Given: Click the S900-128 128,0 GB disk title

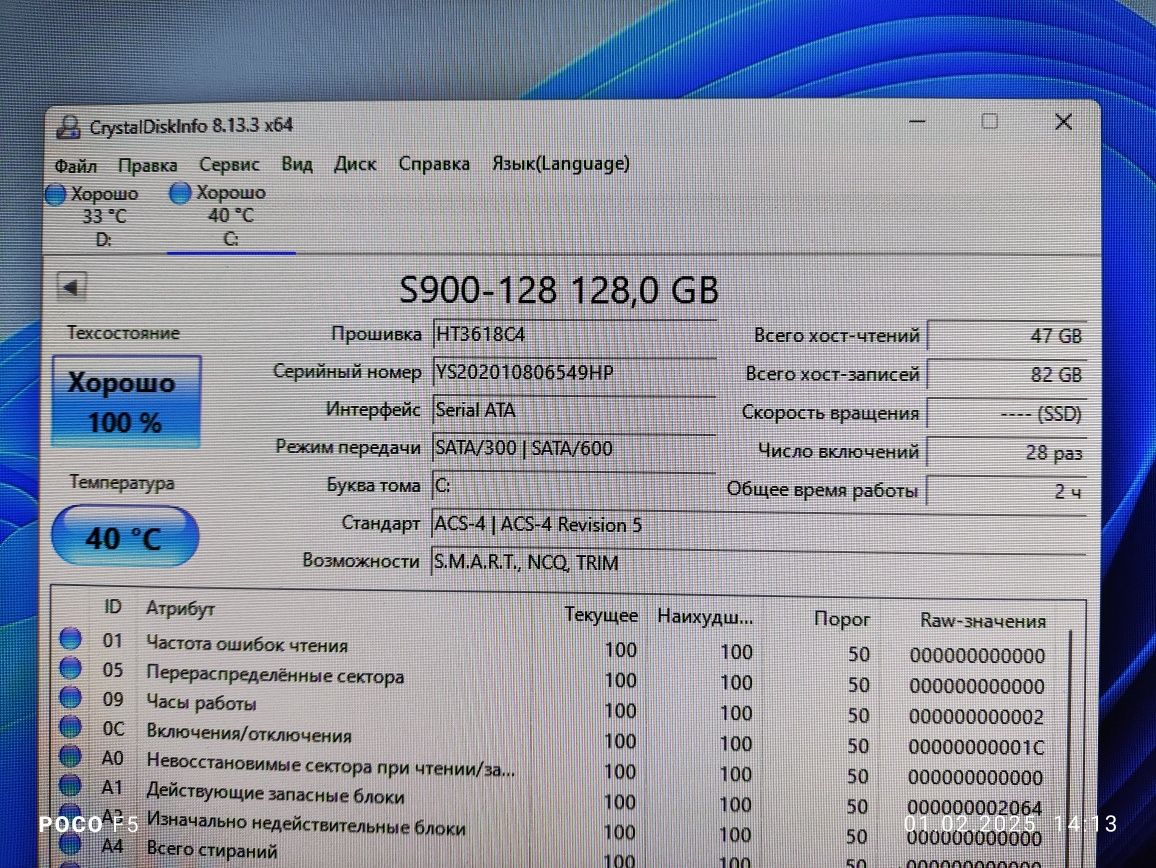Looking at the screenshot, I should 559,290.
